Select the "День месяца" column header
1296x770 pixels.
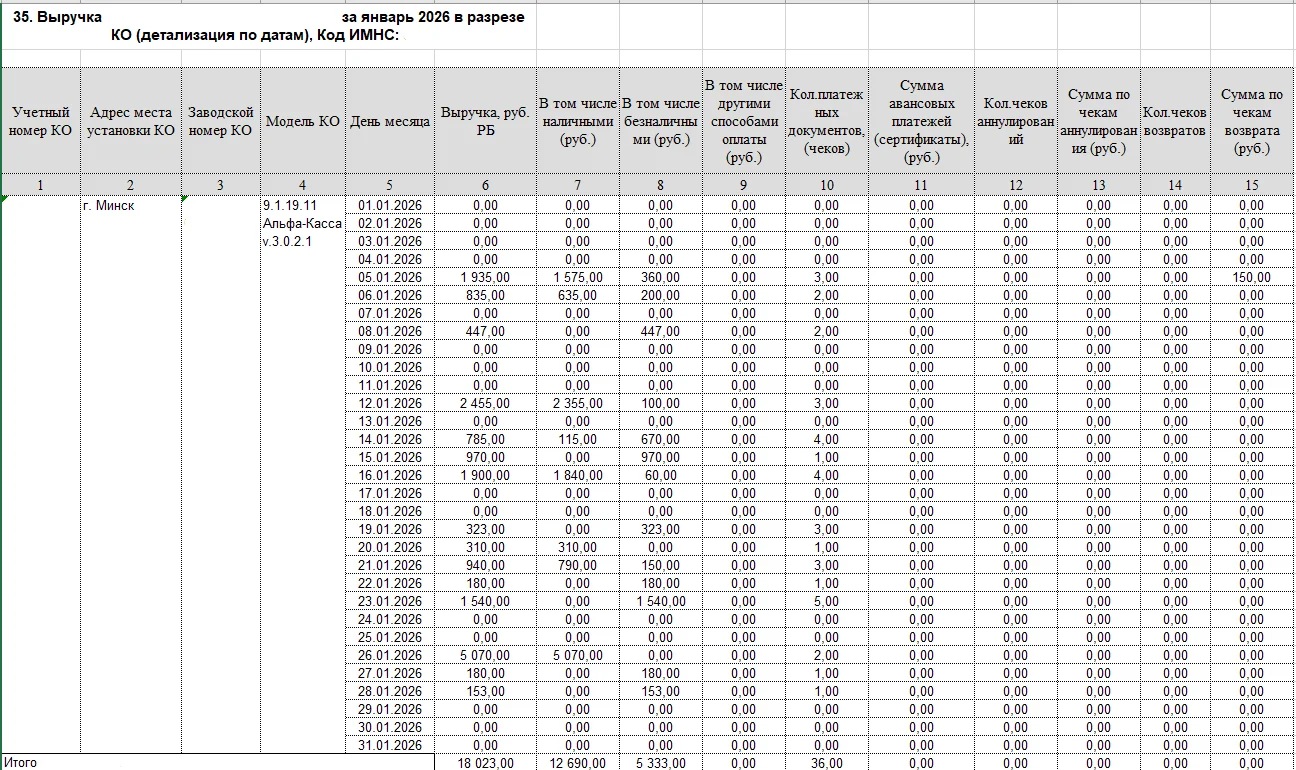pos(390,121)
